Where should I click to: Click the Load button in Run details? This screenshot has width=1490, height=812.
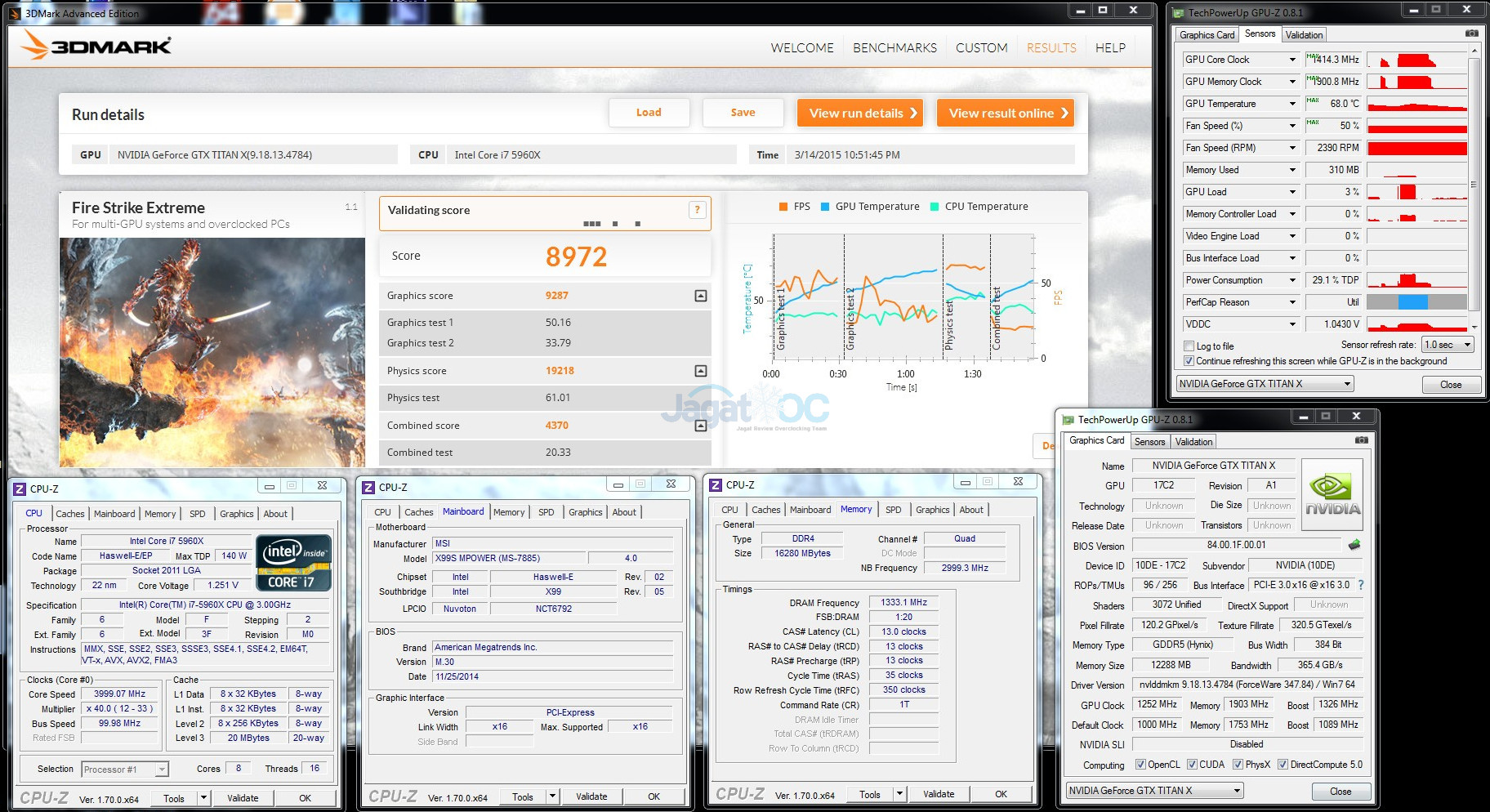(649, 113)
